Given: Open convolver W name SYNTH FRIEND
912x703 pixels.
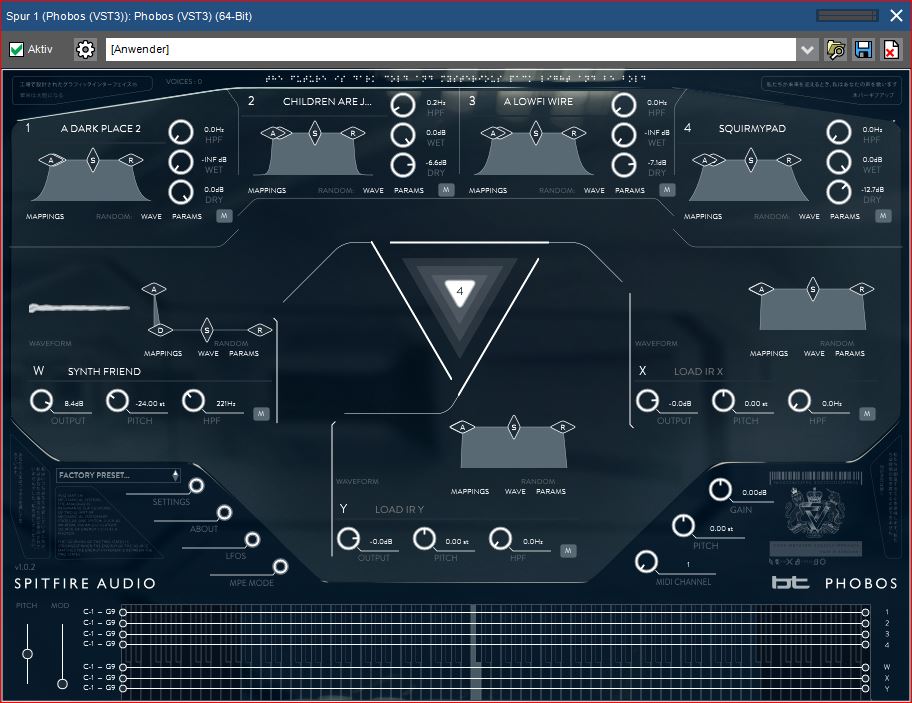Looking at the screenshot, I should coord(104,371).
